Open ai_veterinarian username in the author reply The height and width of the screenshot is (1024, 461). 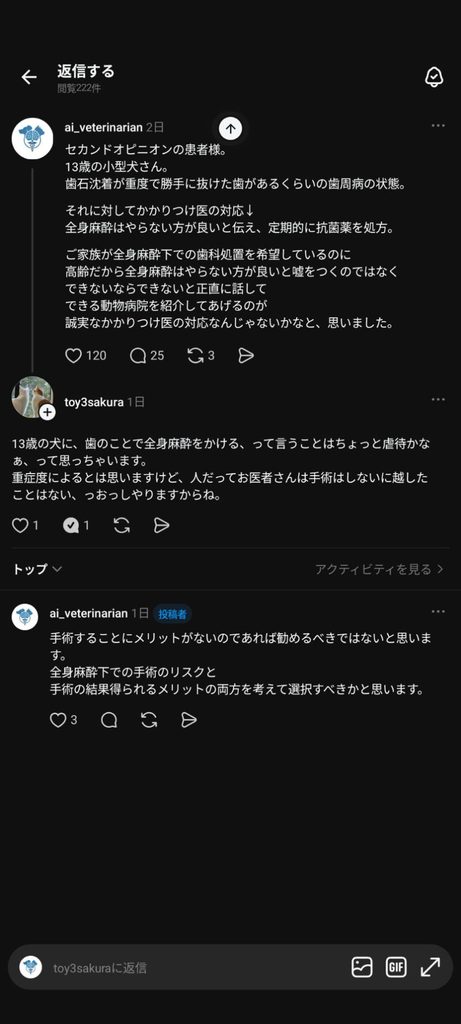(x=88, y=613)
